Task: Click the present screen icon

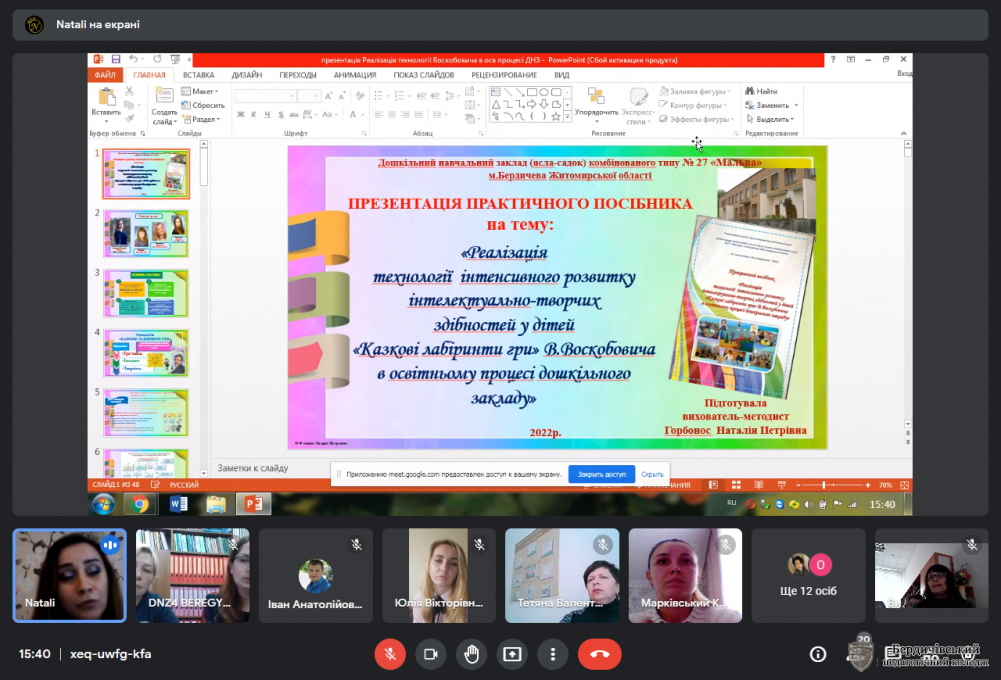Action: click(x=512, y=654)
